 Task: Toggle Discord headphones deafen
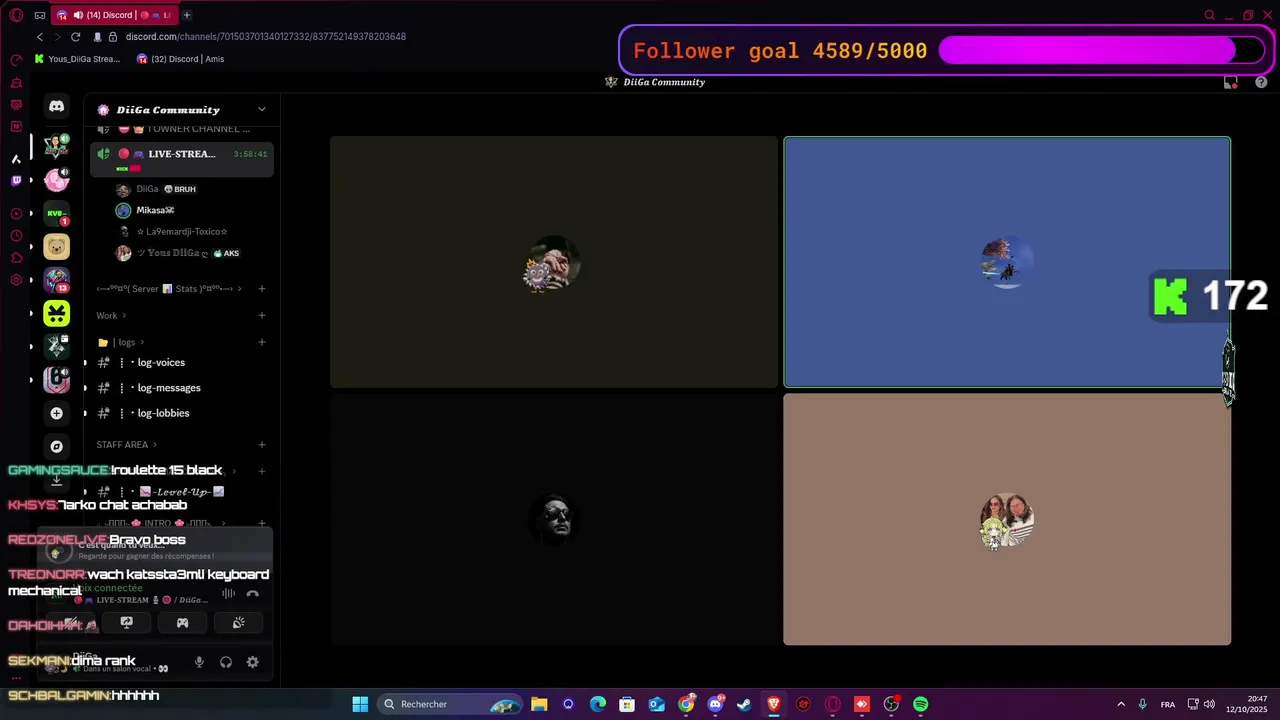(226, 662)
